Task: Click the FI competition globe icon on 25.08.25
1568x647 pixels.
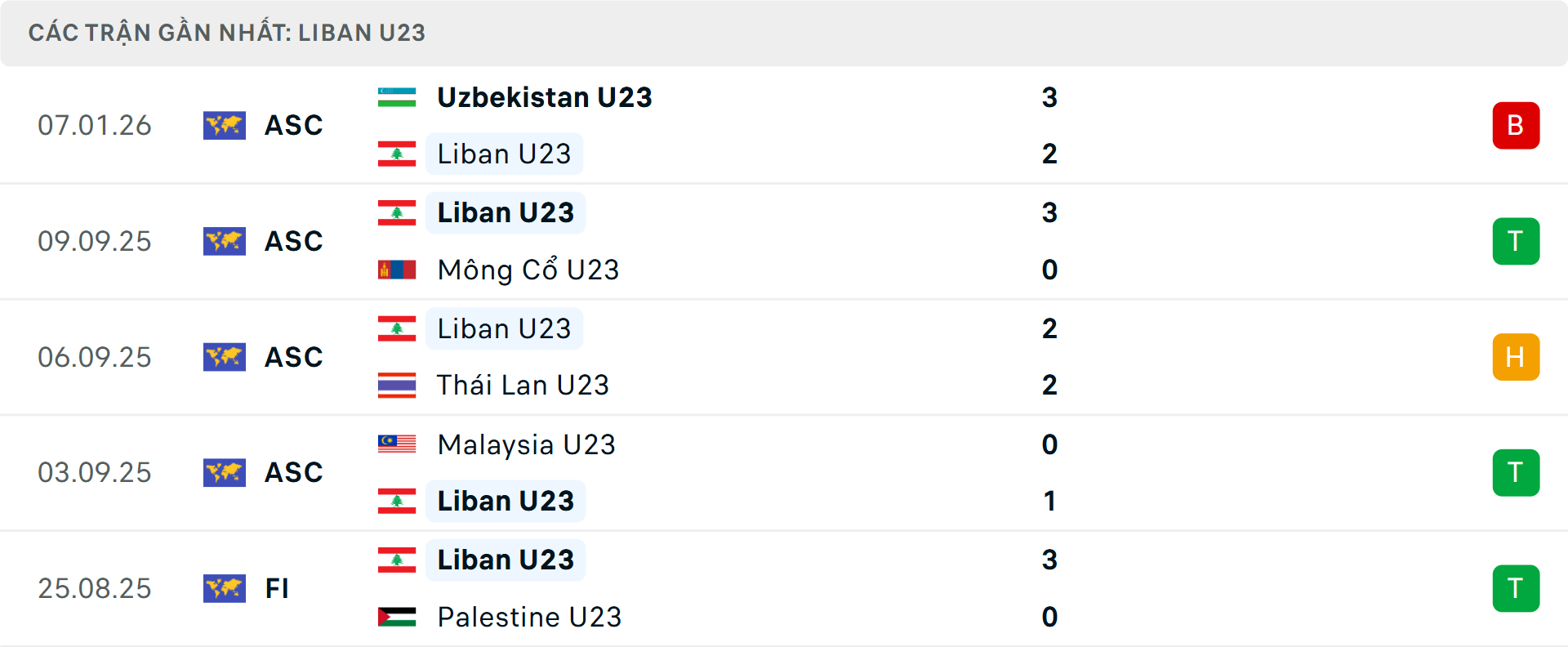Action: click(x=225, y=588)
